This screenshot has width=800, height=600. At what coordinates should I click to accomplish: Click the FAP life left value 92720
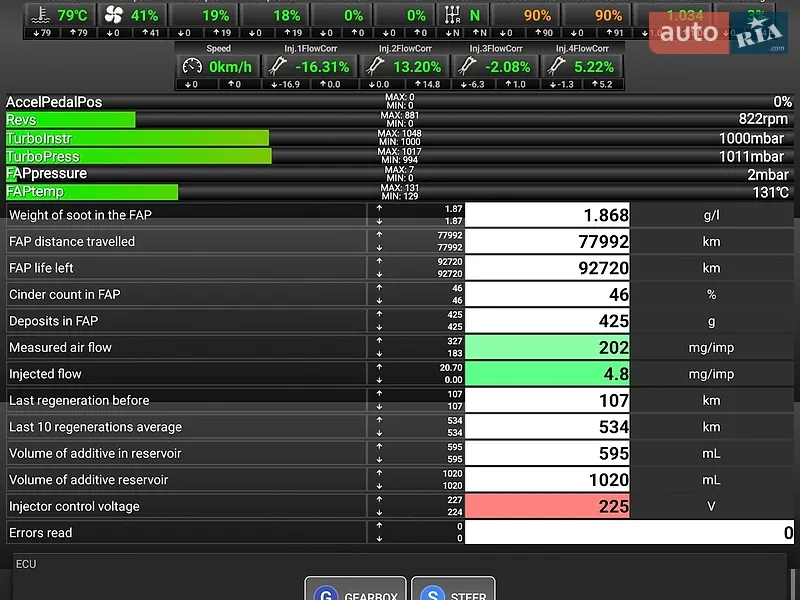[x=547, y=268]
